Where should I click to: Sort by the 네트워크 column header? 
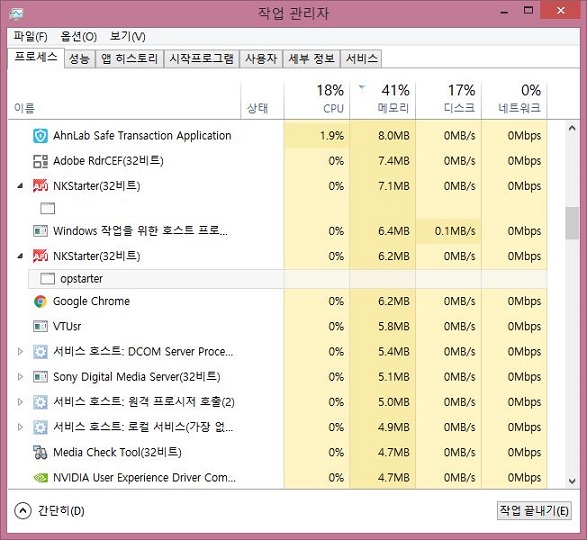pos(514,100)
